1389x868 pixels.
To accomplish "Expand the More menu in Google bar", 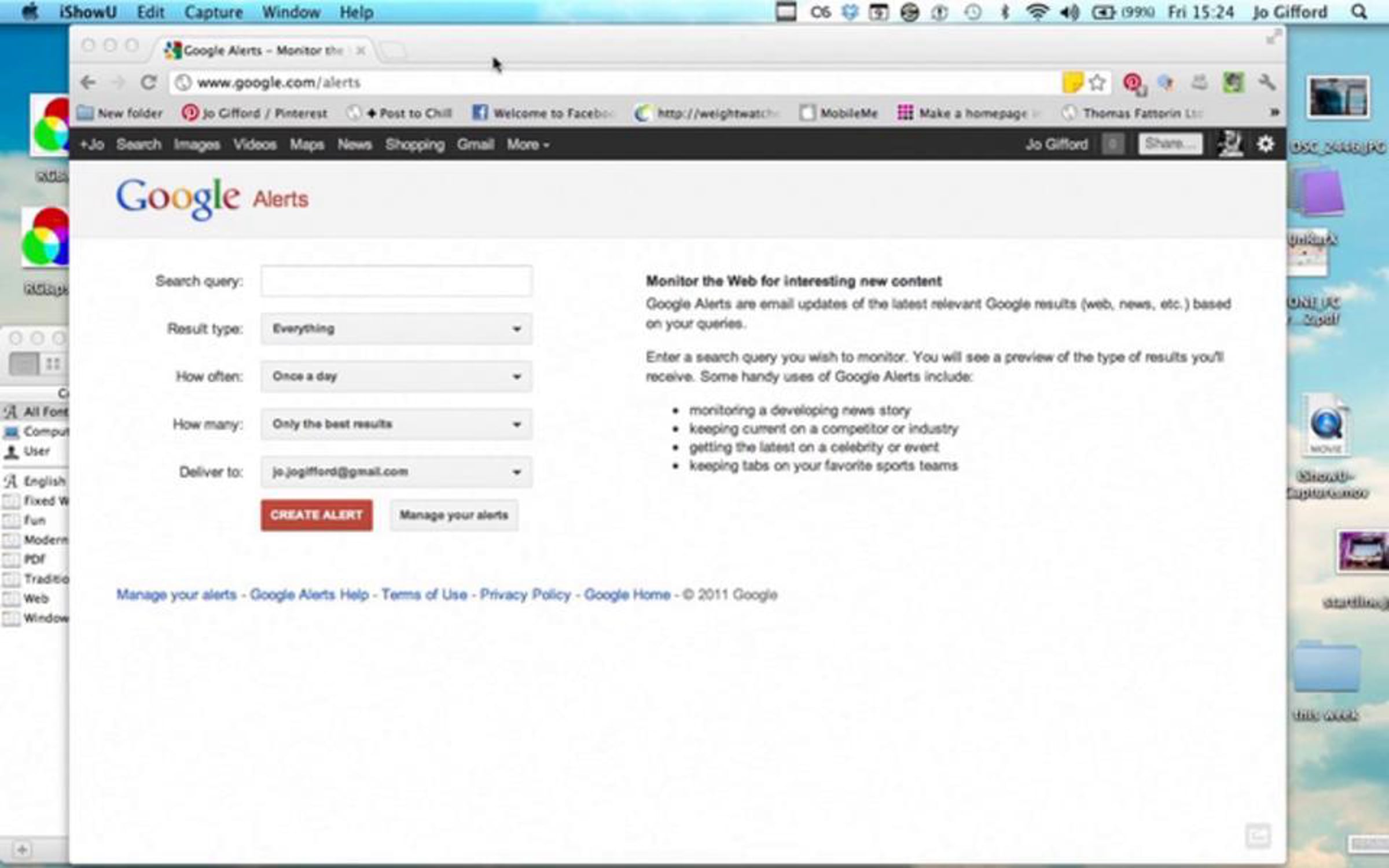I will point(528,144).
